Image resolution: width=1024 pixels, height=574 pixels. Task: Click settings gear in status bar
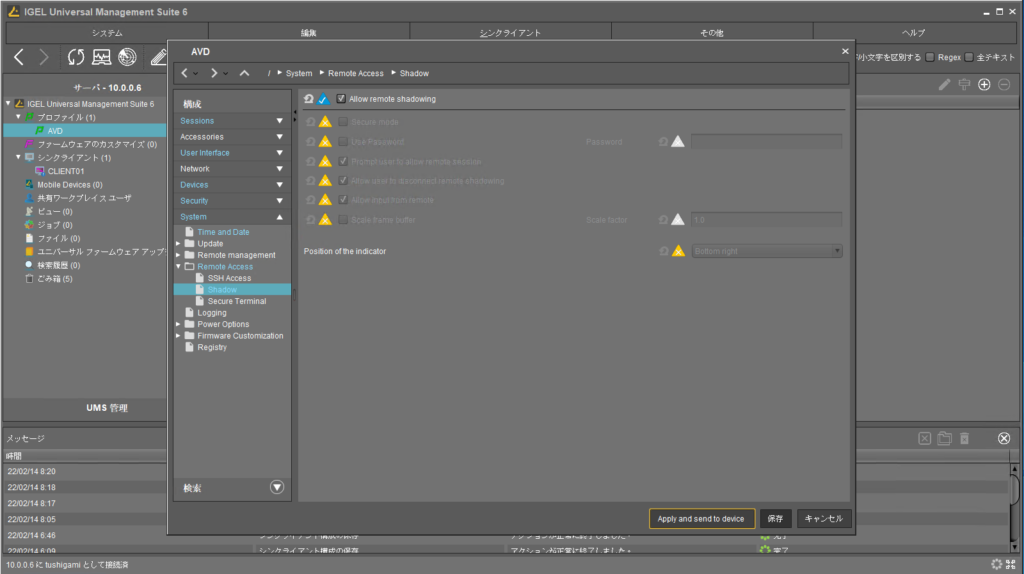coord(997,564)
